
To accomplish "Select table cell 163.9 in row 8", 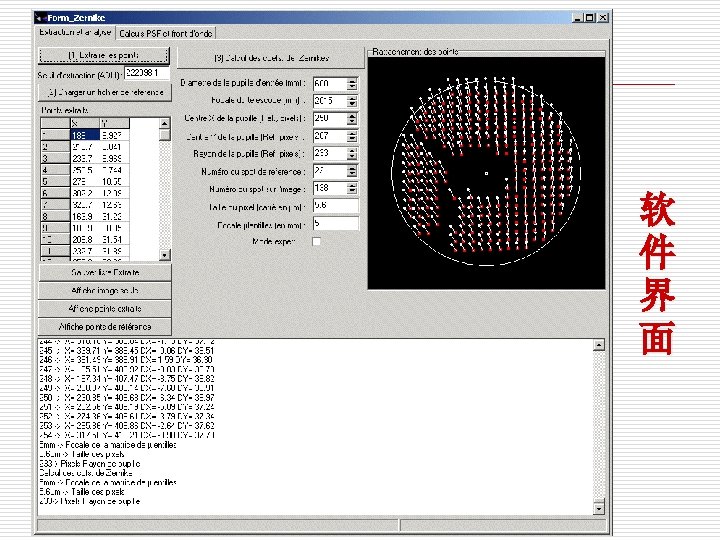I will click(85, 216).
